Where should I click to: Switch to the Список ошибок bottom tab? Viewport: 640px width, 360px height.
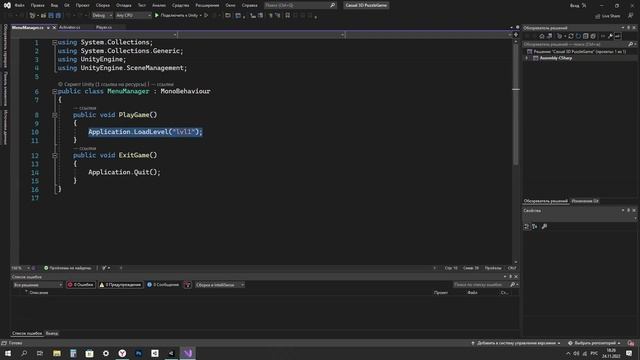[x=27, y=333]
